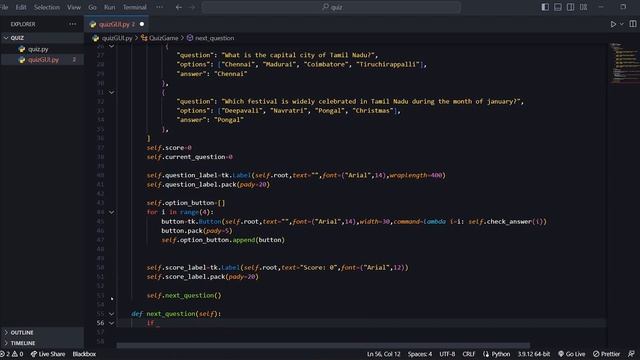Go forward with the right arrow
This screenshot has height=360, width=640.
192,7
